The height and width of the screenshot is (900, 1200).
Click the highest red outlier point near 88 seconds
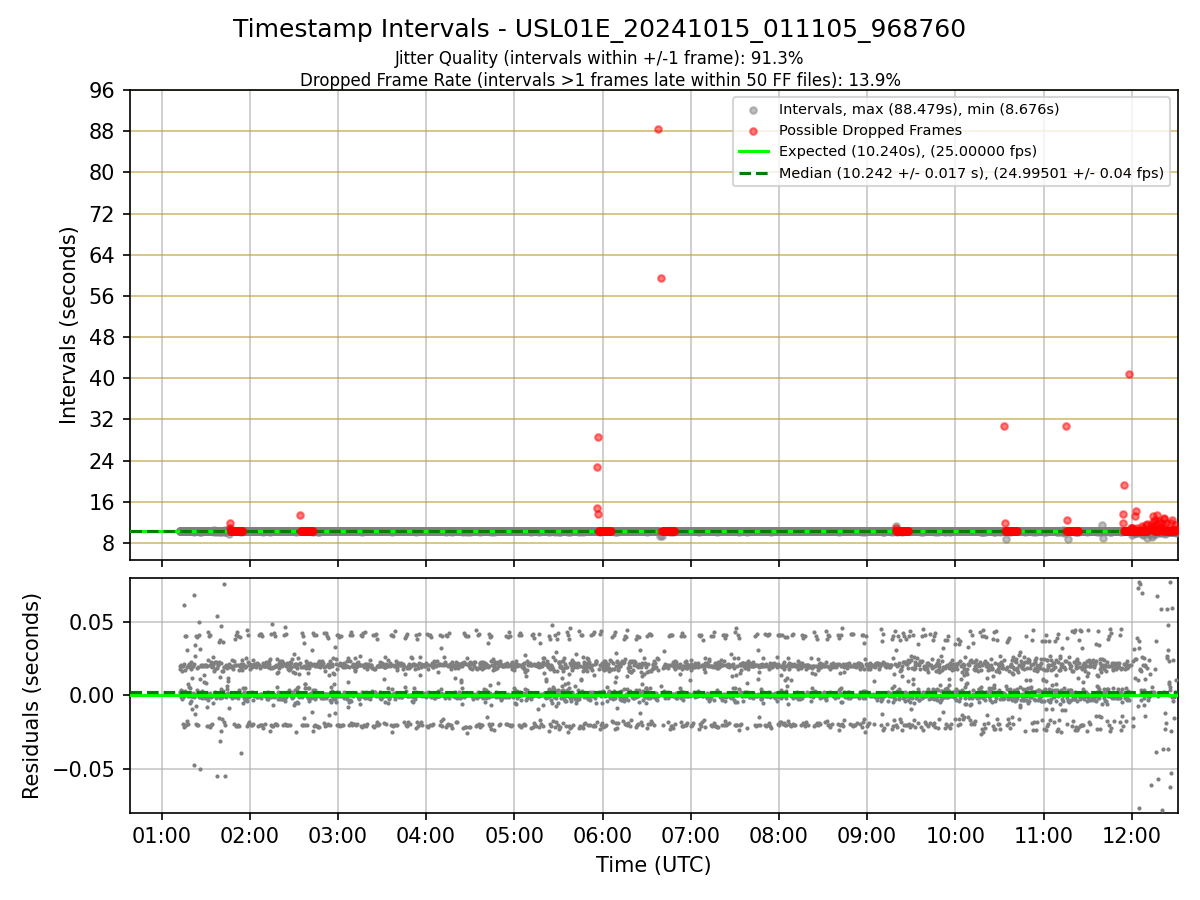point(658,129)
